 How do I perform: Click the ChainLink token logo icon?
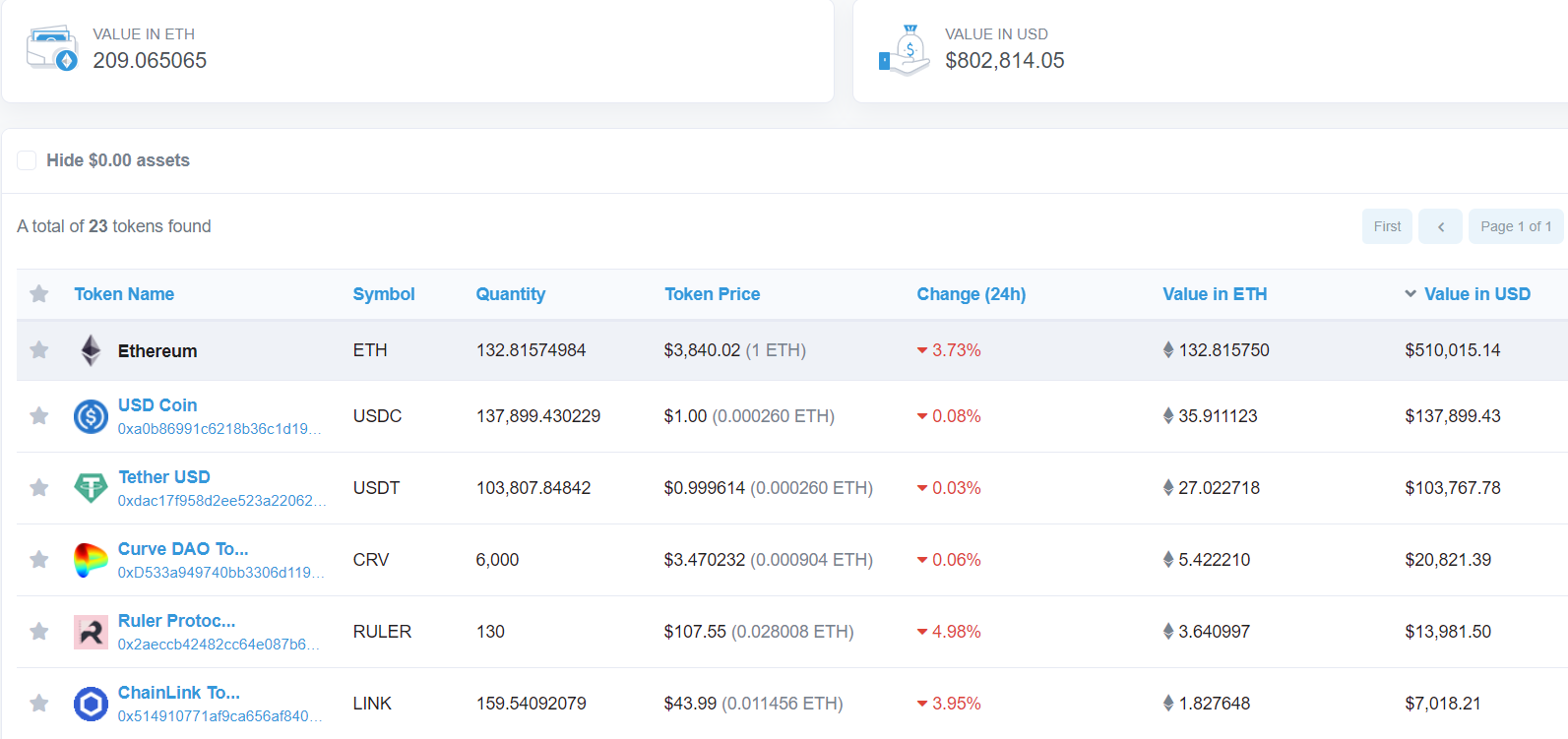(91, 704)
